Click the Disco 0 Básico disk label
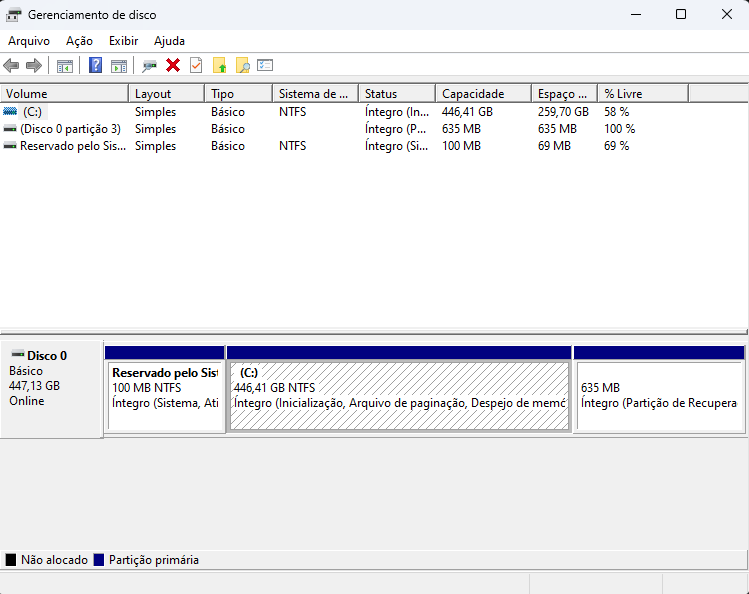The width and height of the screenshot is (749, 594). 52,388
